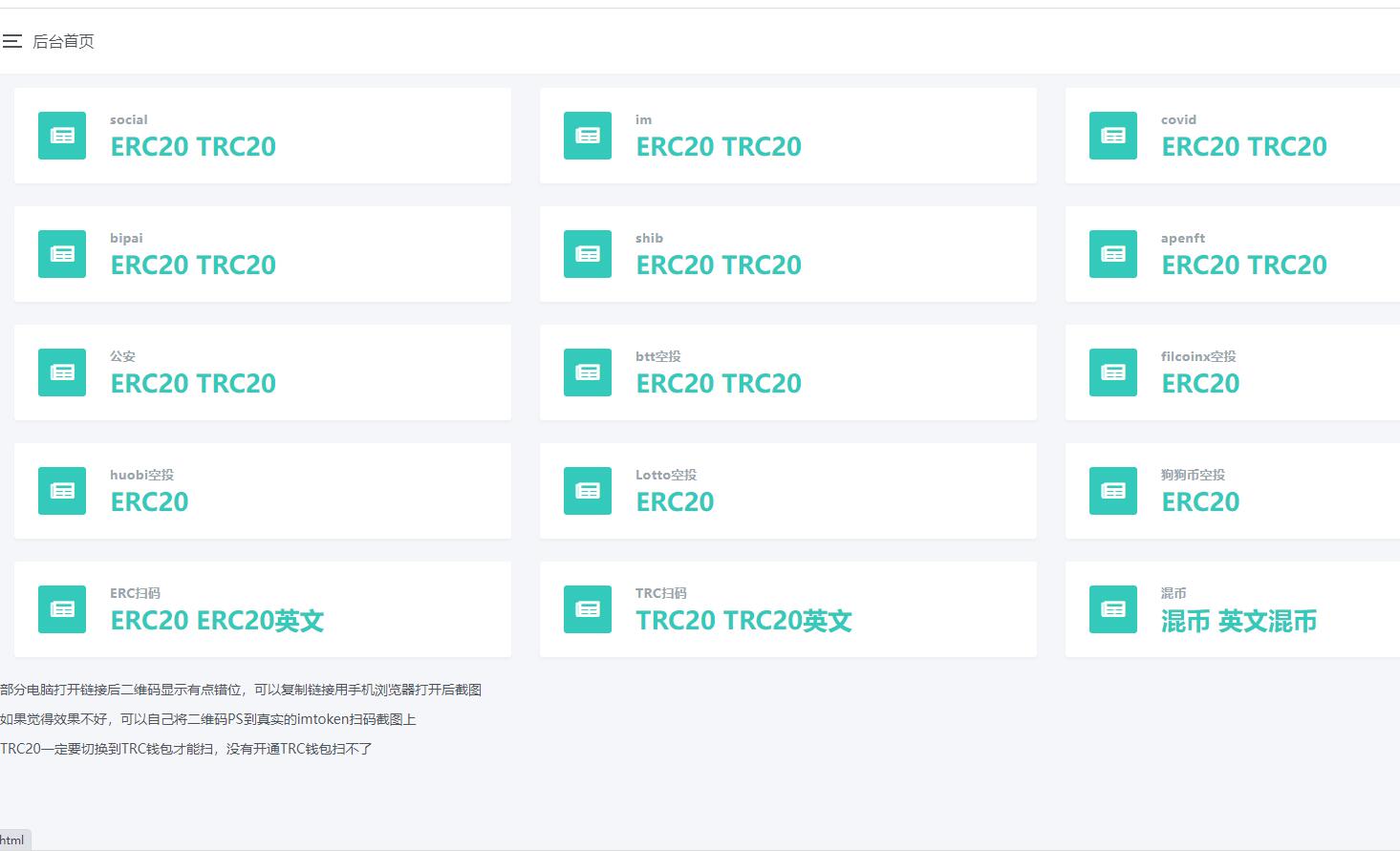This screenshot has height=851, width=1400.
Task: Open ERC20 link in ERC扫码 card
Action: (149, 621)
